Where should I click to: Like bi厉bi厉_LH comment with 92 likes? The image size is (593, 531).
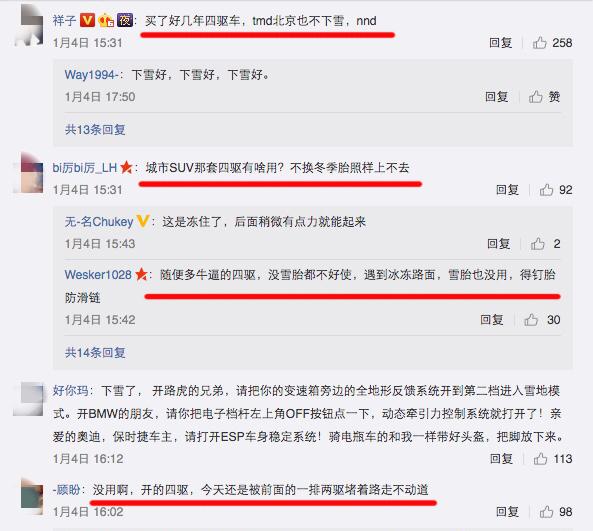click(546, 189)
